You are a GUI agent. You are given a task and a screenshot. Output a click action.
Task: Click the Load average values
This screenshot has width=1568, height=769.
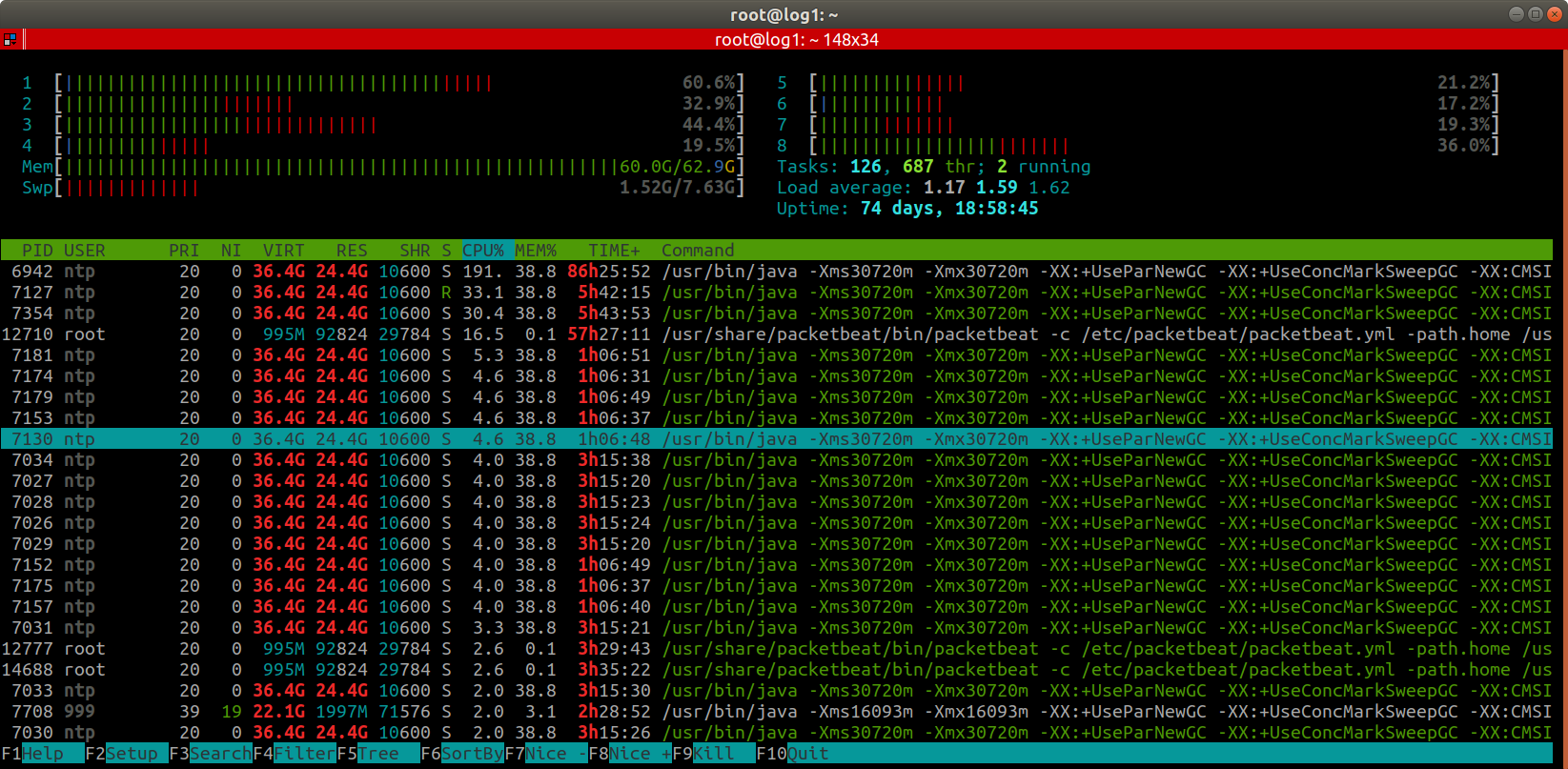[x=997, y=188]
